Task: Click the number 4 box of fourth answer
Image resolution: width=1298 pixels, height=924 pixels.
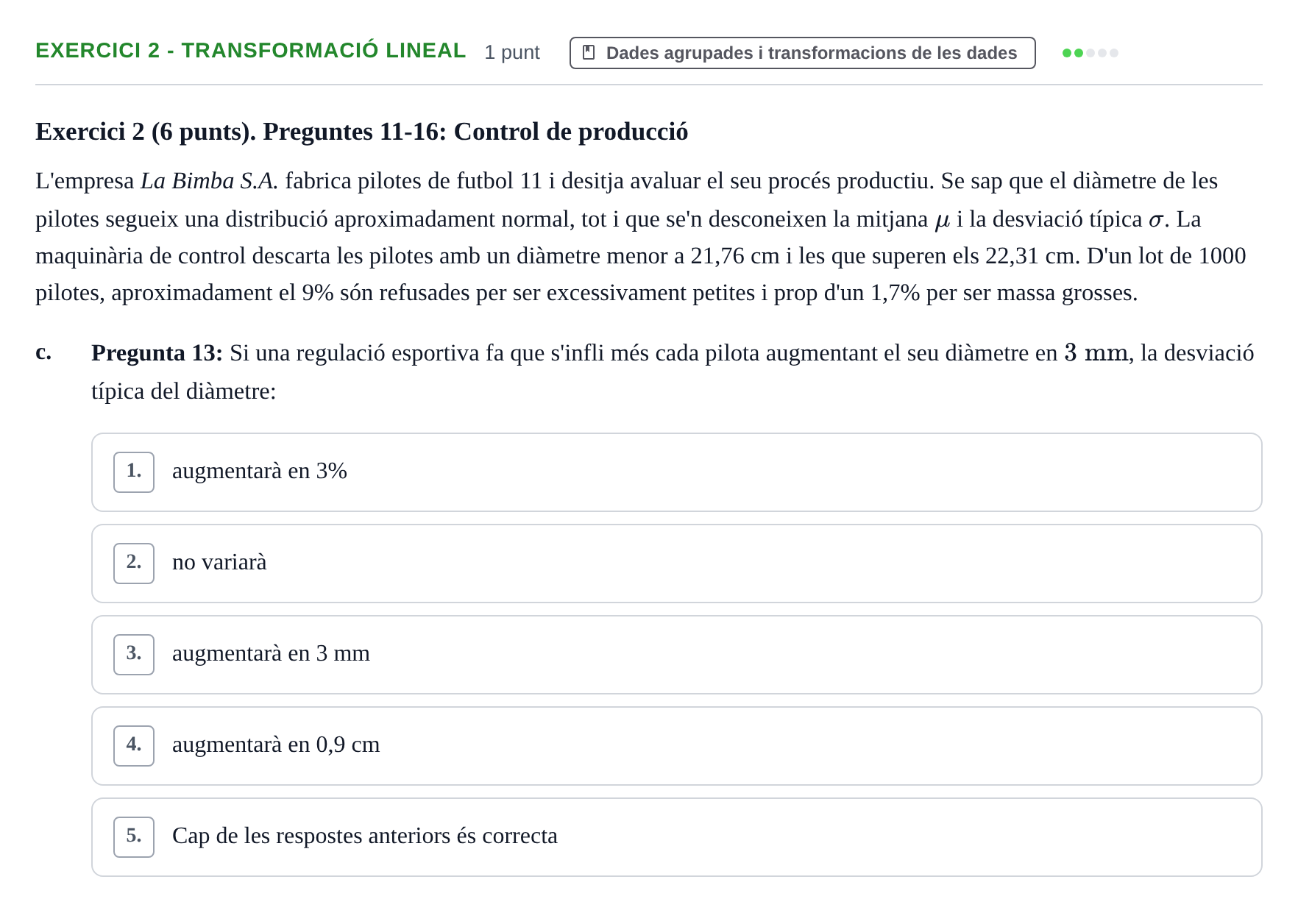Action: (x=134, y=746)
